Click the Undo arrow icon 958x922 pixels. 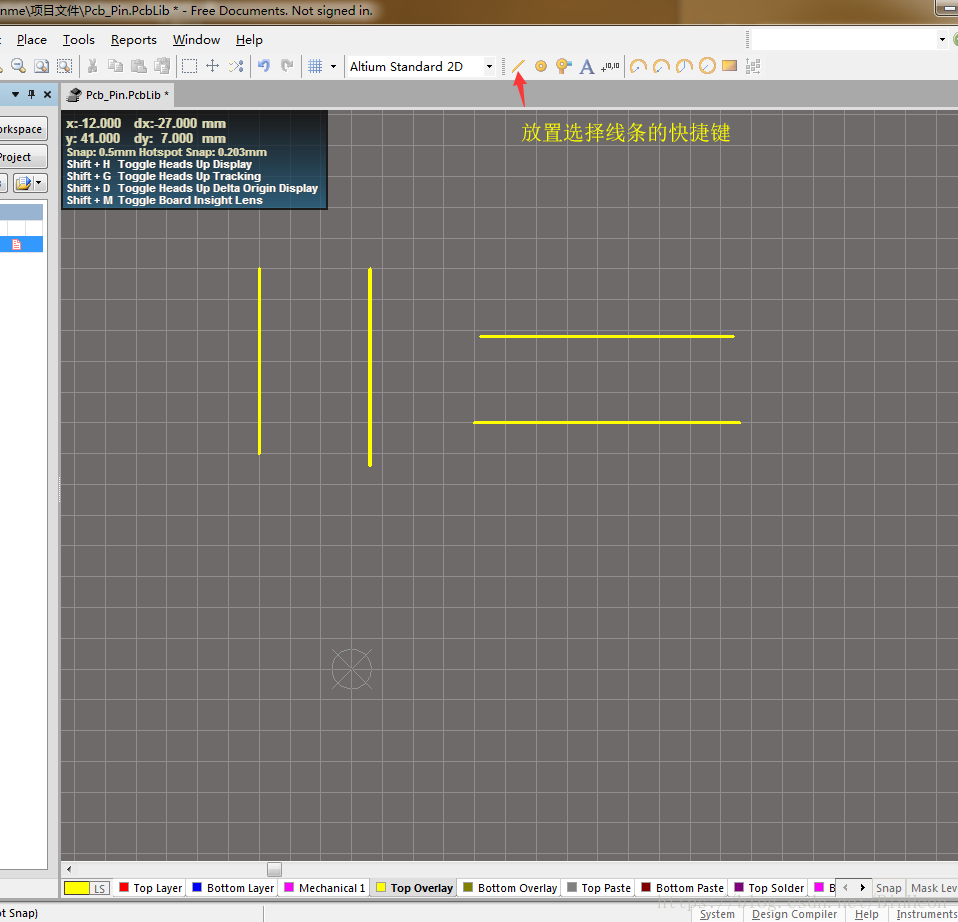coord(264,67)
